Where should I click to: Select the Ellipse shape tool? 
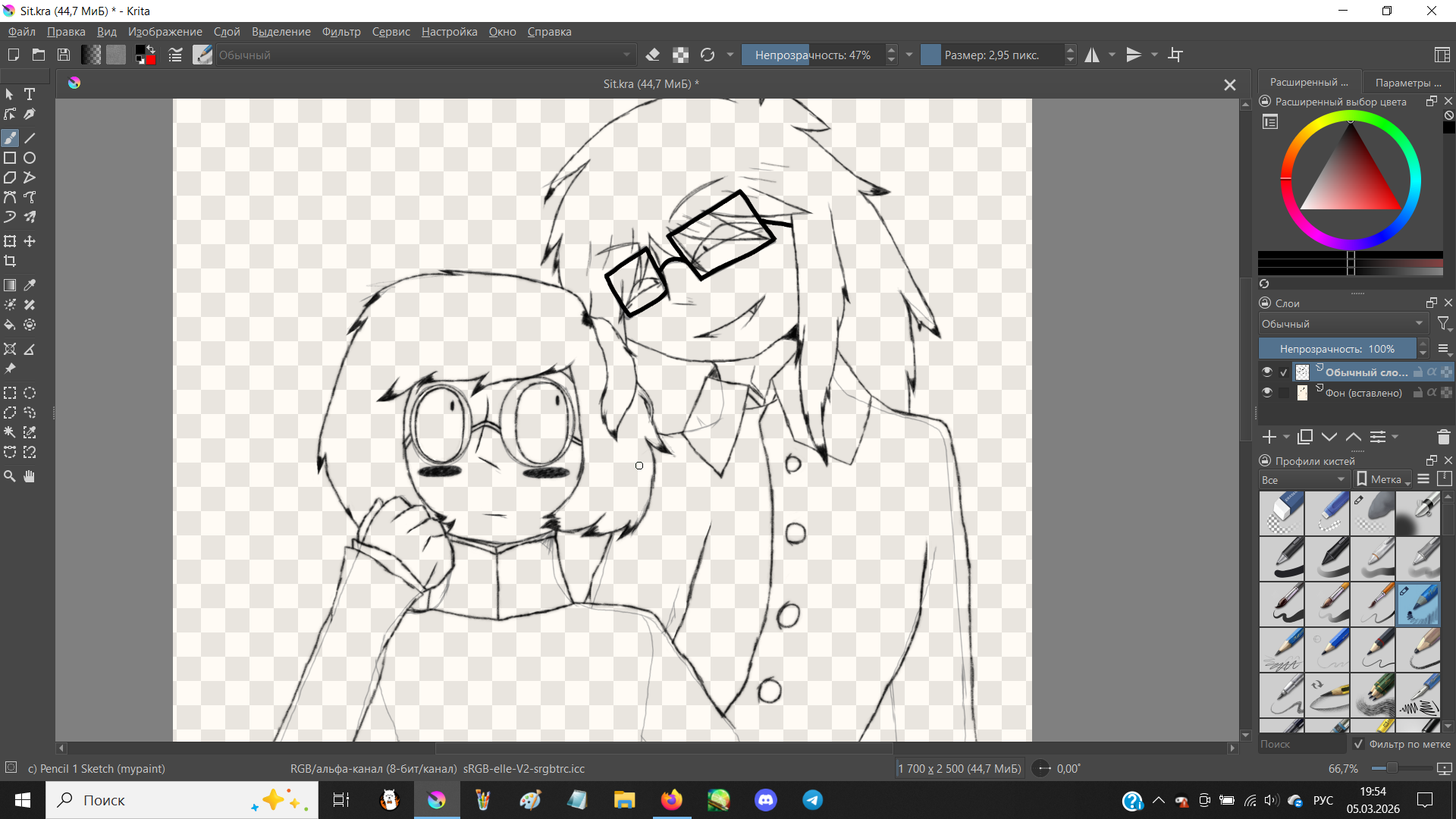tap(30, 158)
